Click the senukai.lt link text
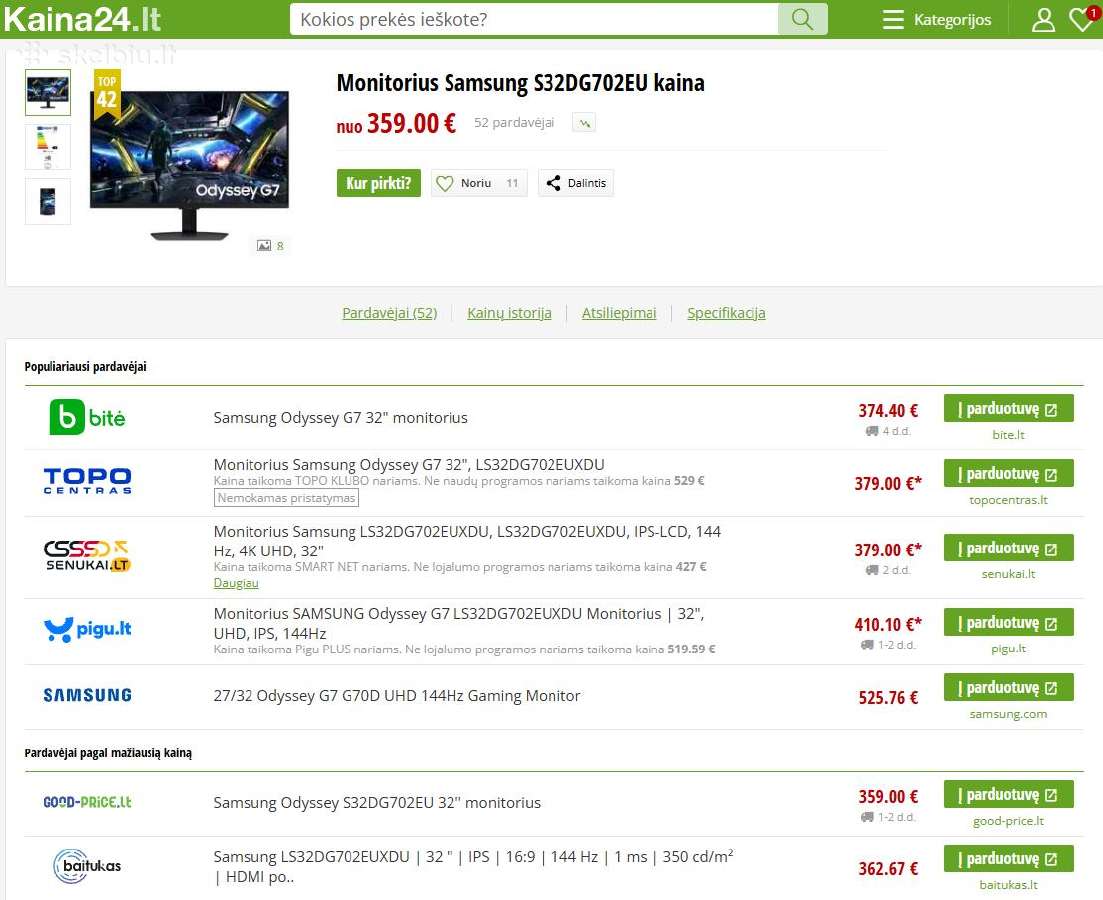This screenshot has width=1103, height=900. (x=1009, y=573)
